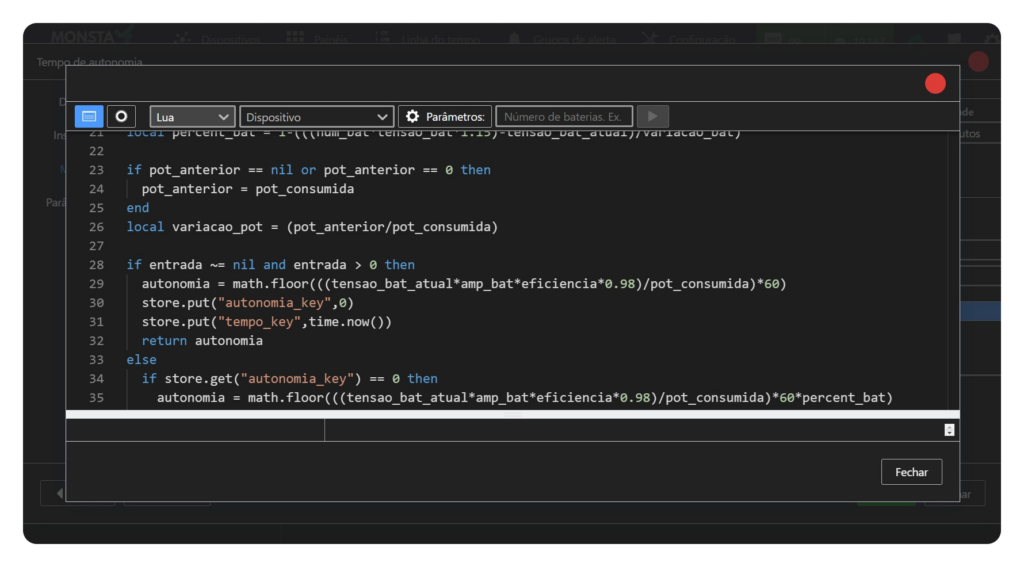Click line 30 store.put("autonomia_key",0)
This screenshot has width=1024, height=567.
click(x=248, y=302)
